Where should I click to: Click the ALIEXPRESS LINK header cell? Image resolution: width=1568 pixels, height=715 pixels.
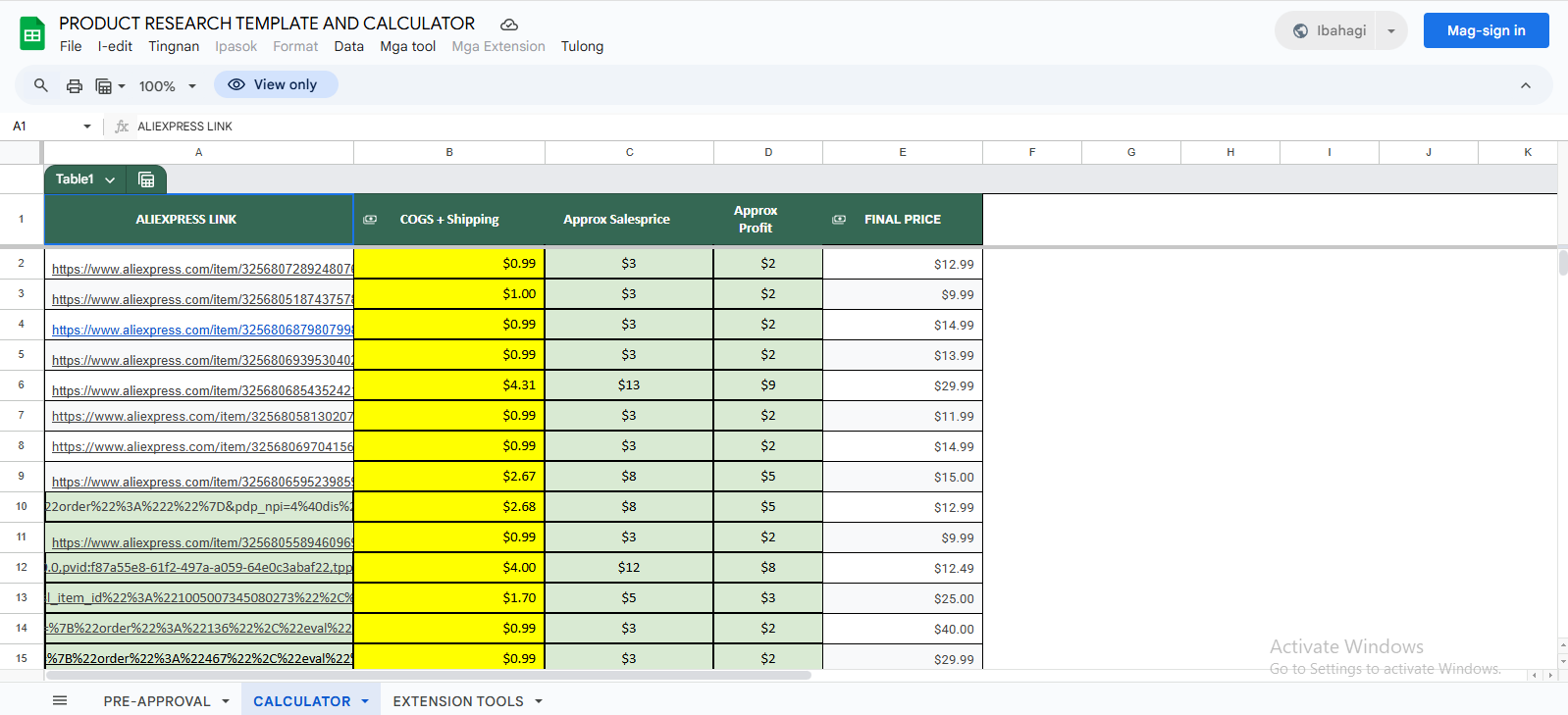pyautogui.click(x=199, y=220)
